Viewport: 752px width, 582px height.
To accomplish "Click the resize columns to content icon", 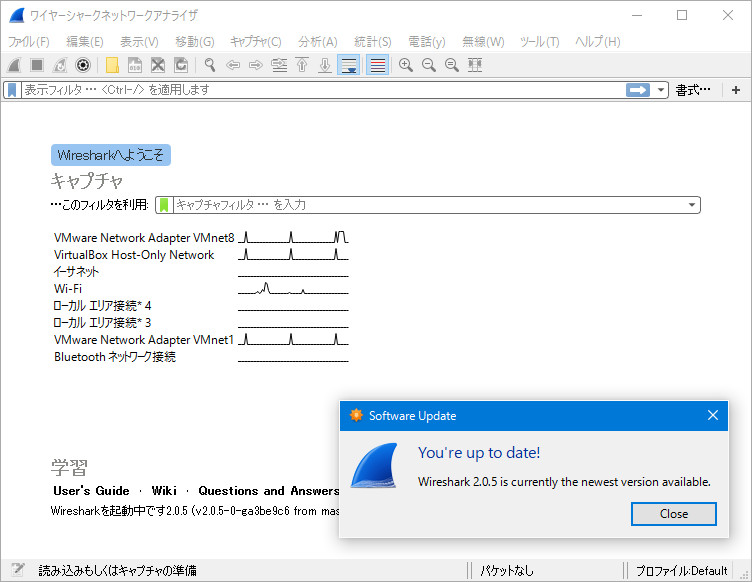I will tap(475, 65).
